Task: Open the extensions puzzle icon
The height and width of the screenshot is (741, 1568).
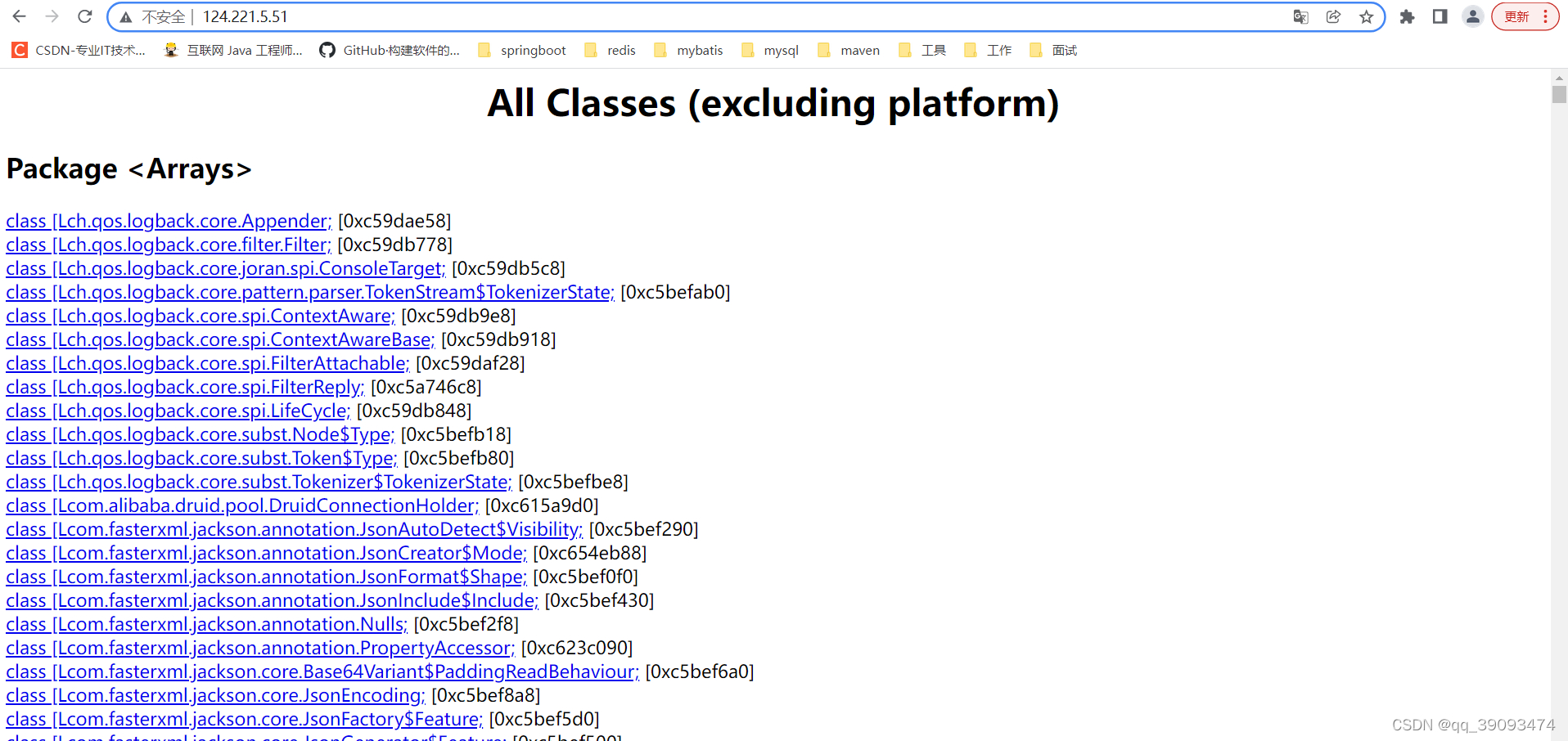Action: (x=1408, y=16)
